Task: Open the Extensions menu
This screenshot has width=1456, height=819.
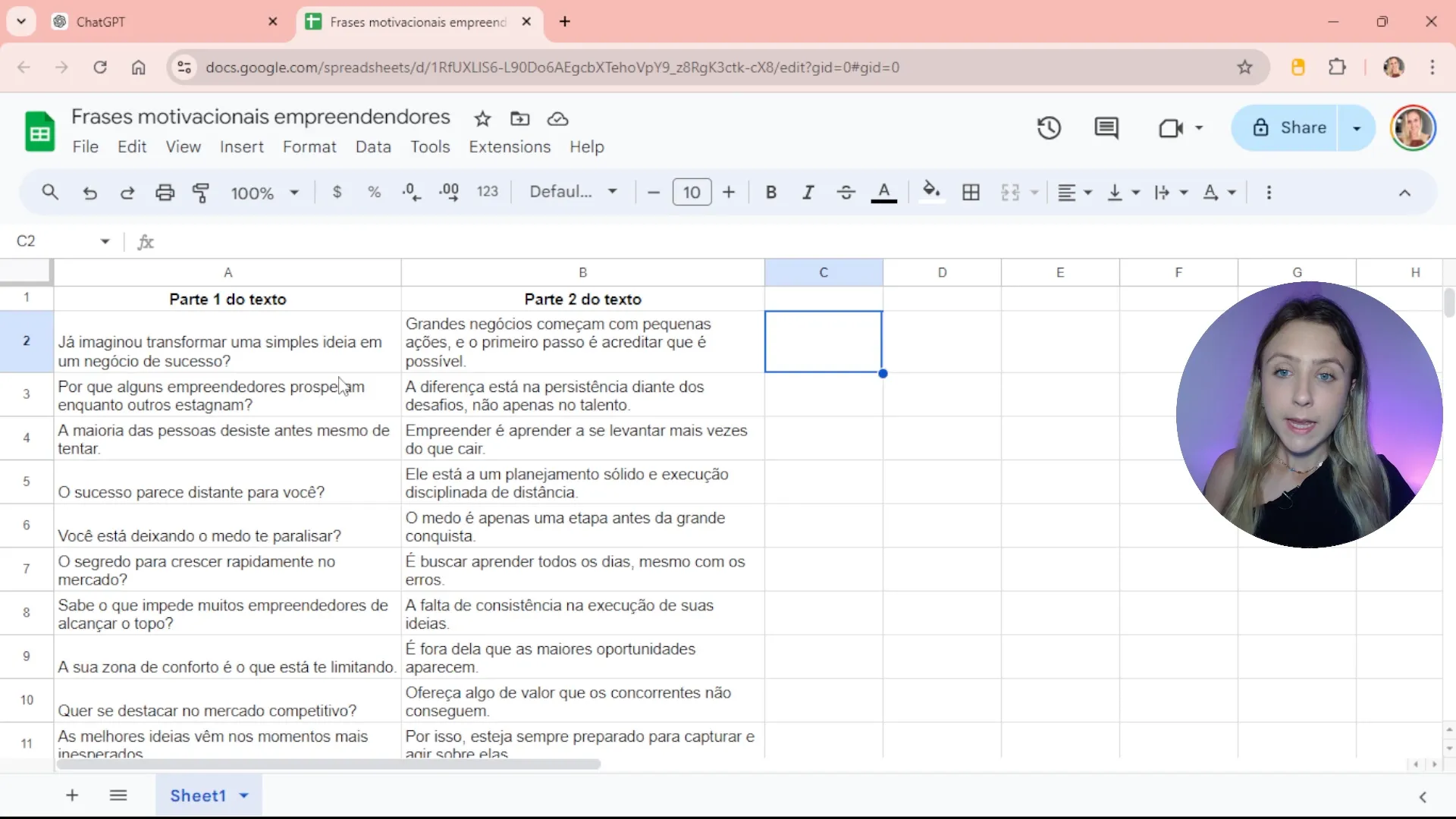Action: tap(510, 147)
